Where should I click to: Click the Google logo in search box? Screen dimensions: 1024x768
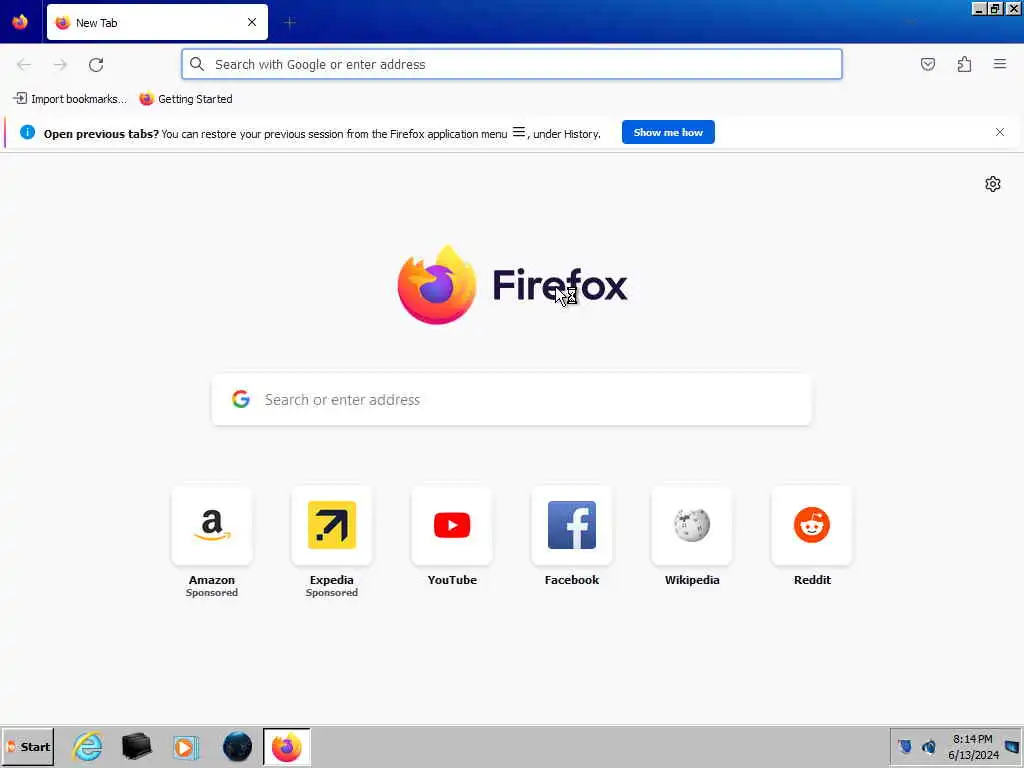tap(241, 399)
